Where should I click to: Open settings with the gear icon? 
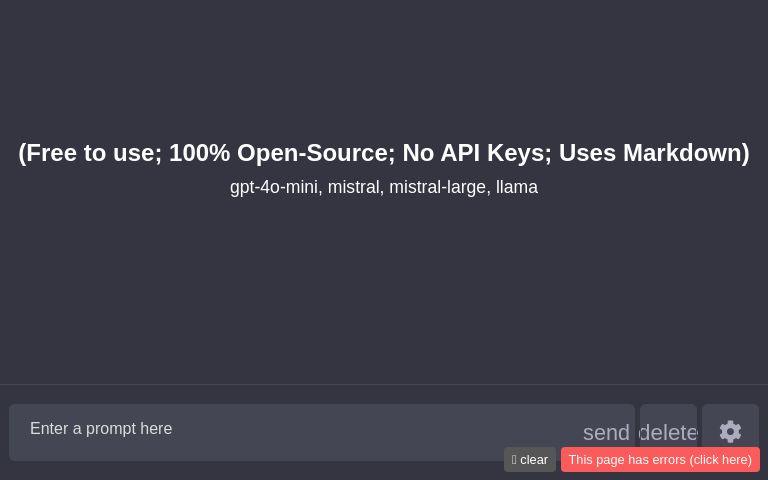pyautogui.click(x=730, y=431)
